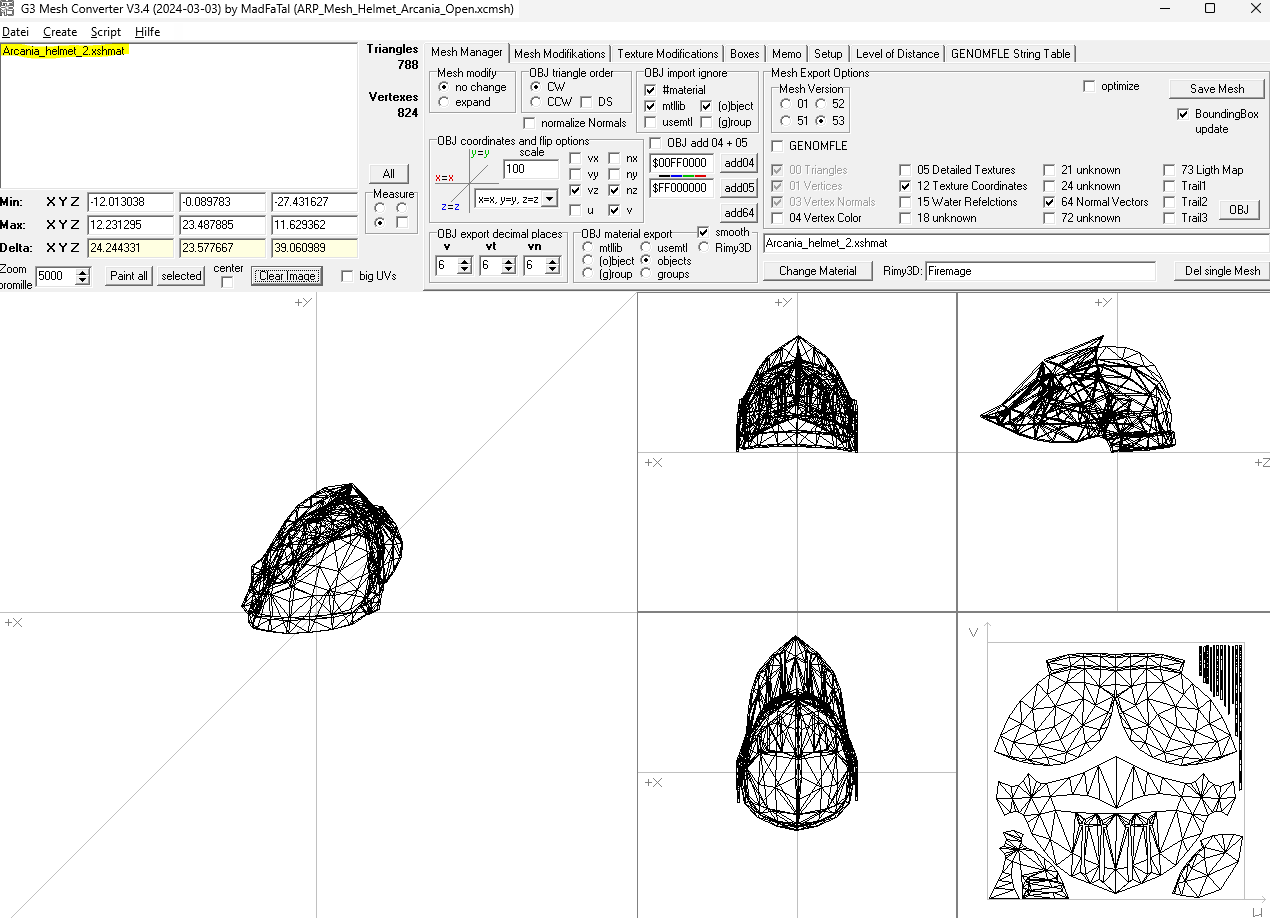The width and height of the screenshot is (1270, 918).
Task: Open the Datei menu
Action: coord(15,32)
